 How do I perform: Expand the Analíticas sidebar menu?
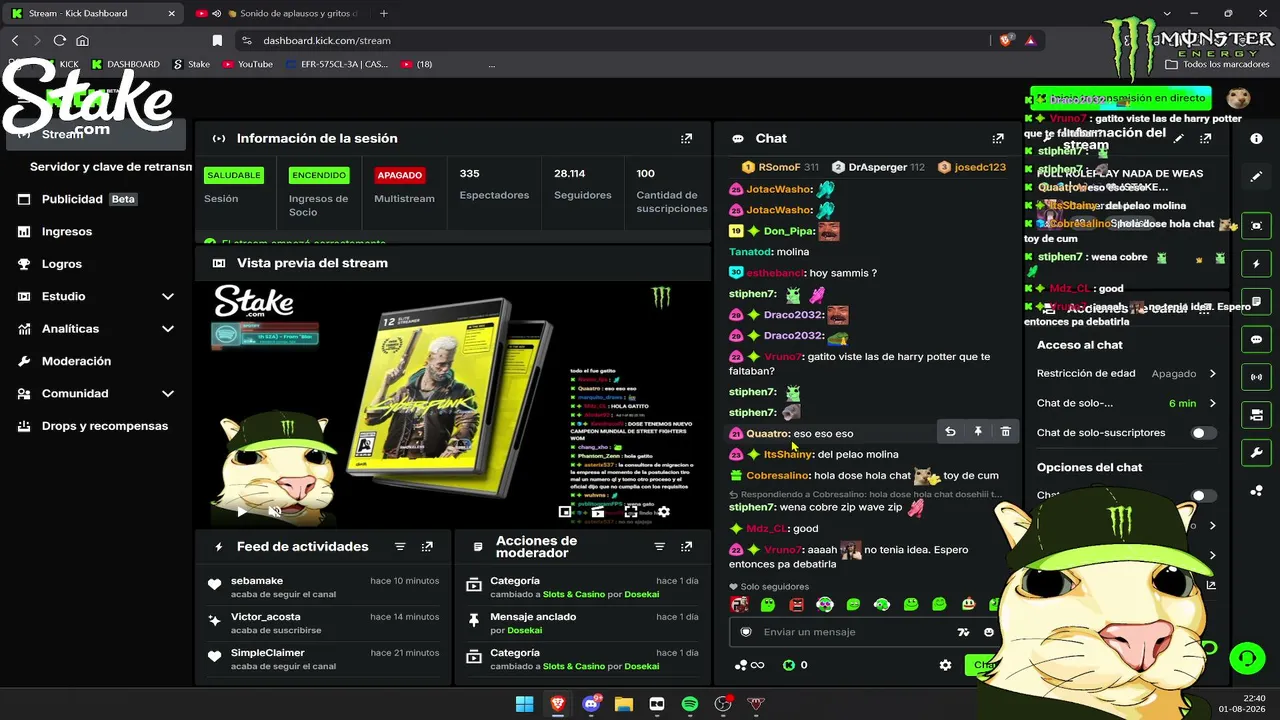click(168, 329)
